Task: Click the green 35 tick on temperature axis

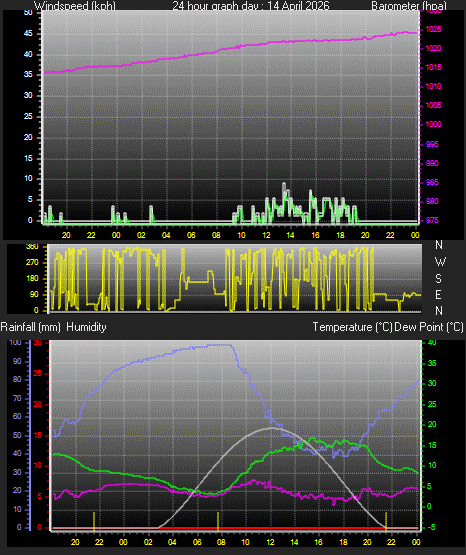Action: (x=432, y=364)
